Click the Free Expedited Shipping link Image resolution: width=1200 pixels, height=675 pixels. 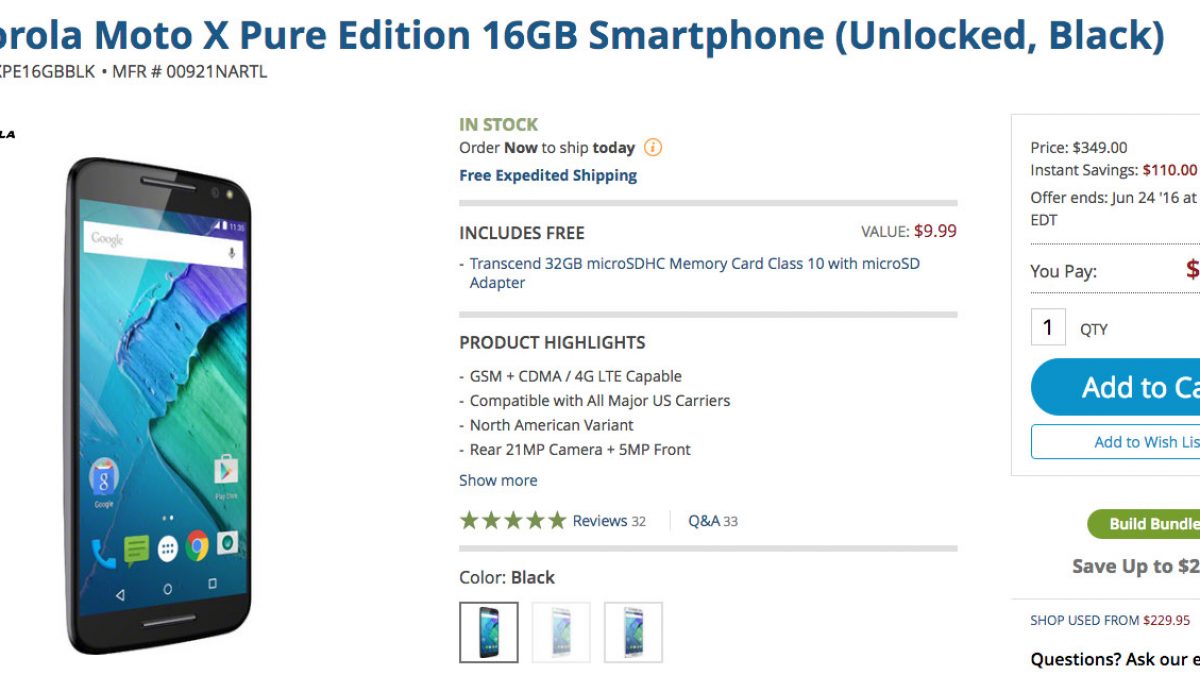coord(548,175)
